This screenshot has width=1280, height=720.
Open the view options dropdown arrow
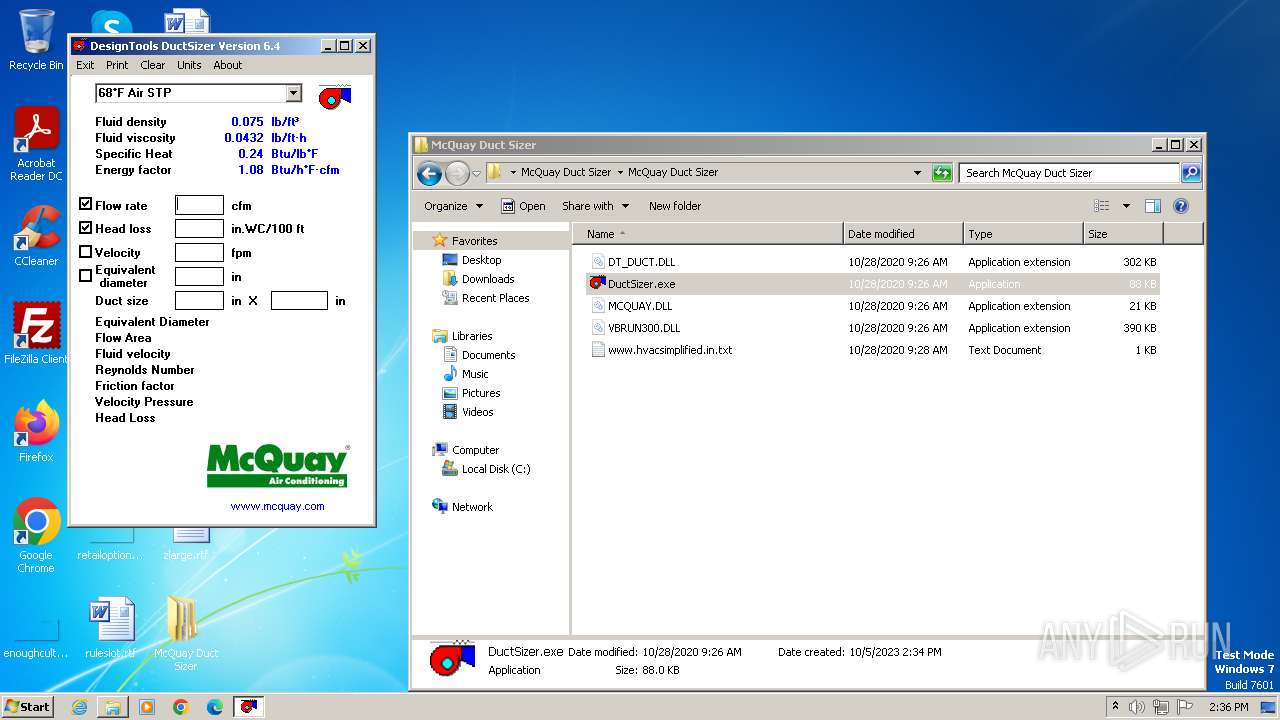pyautogui.click(x=1126, y=206)
